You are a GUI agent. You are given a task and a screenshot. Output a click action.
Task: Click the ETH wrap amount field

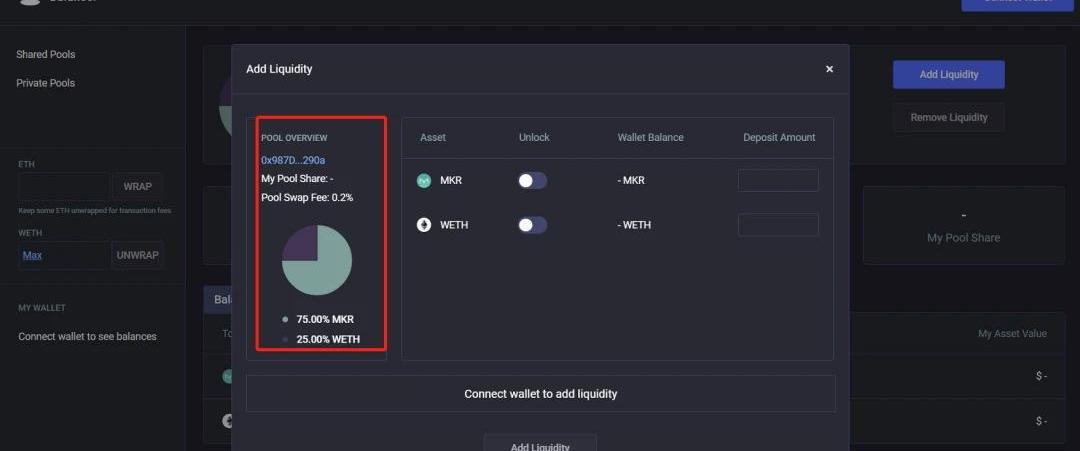(x=64, y=187)
